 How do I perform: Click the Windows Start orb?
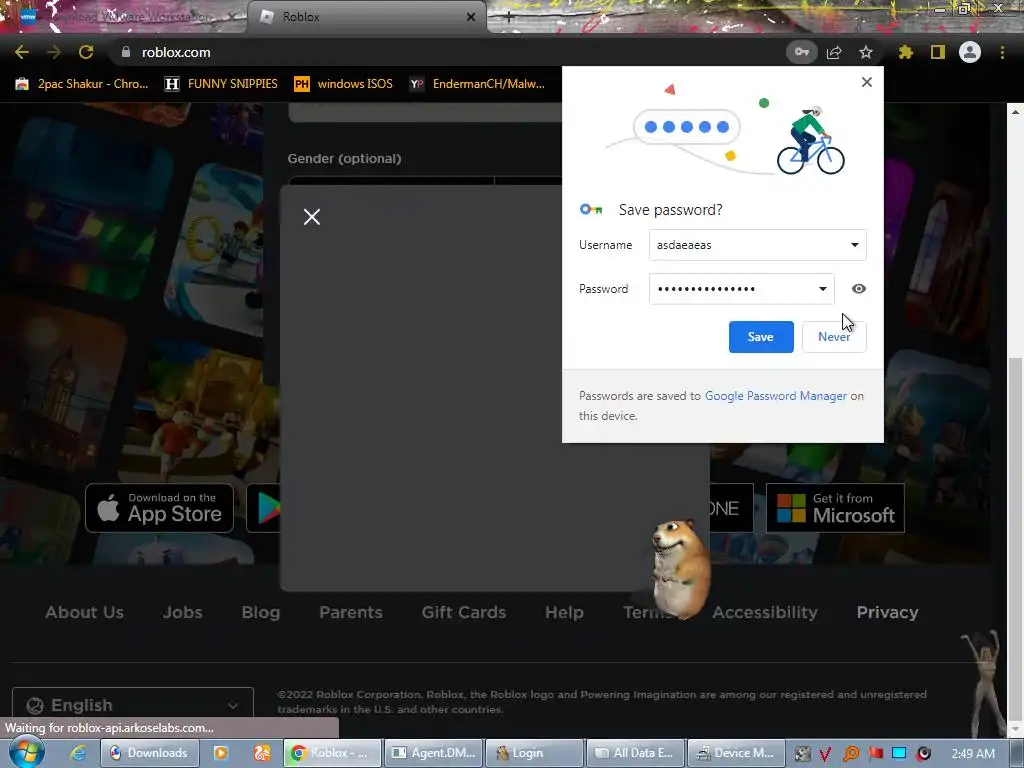26,752
